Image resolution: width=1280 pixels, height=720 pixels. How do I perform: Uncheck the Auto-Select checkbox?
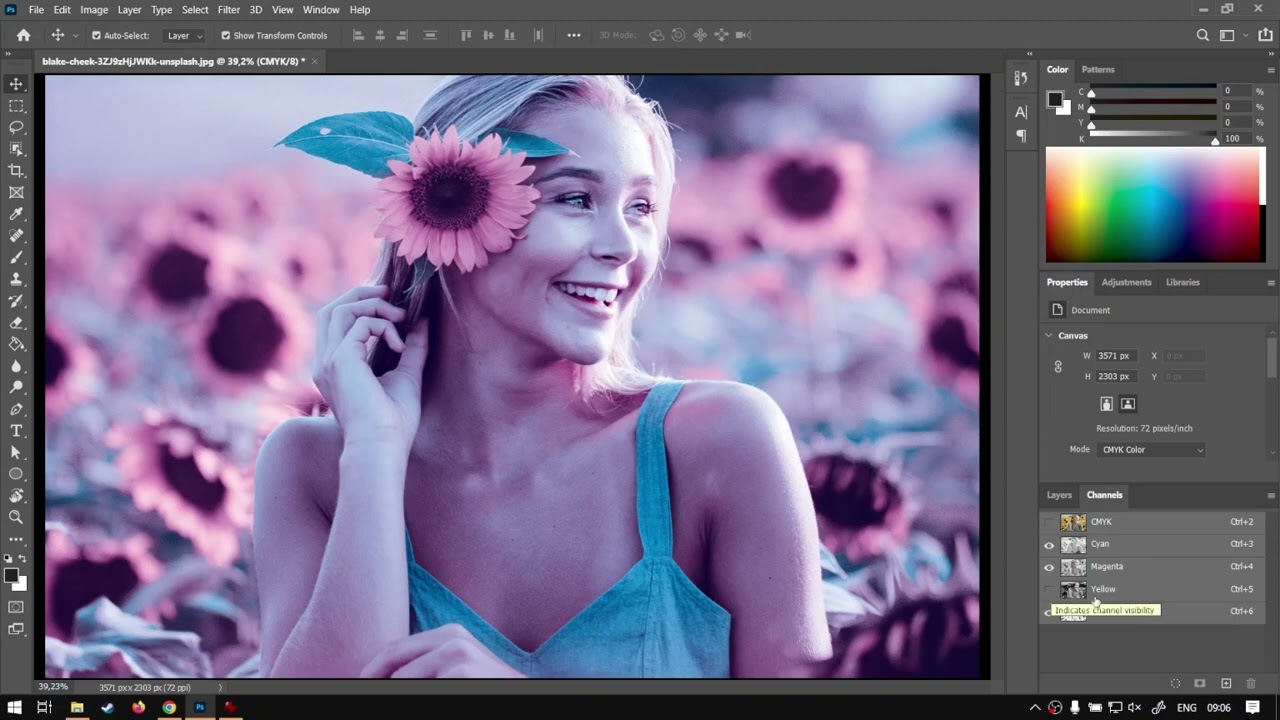[97, 36]
